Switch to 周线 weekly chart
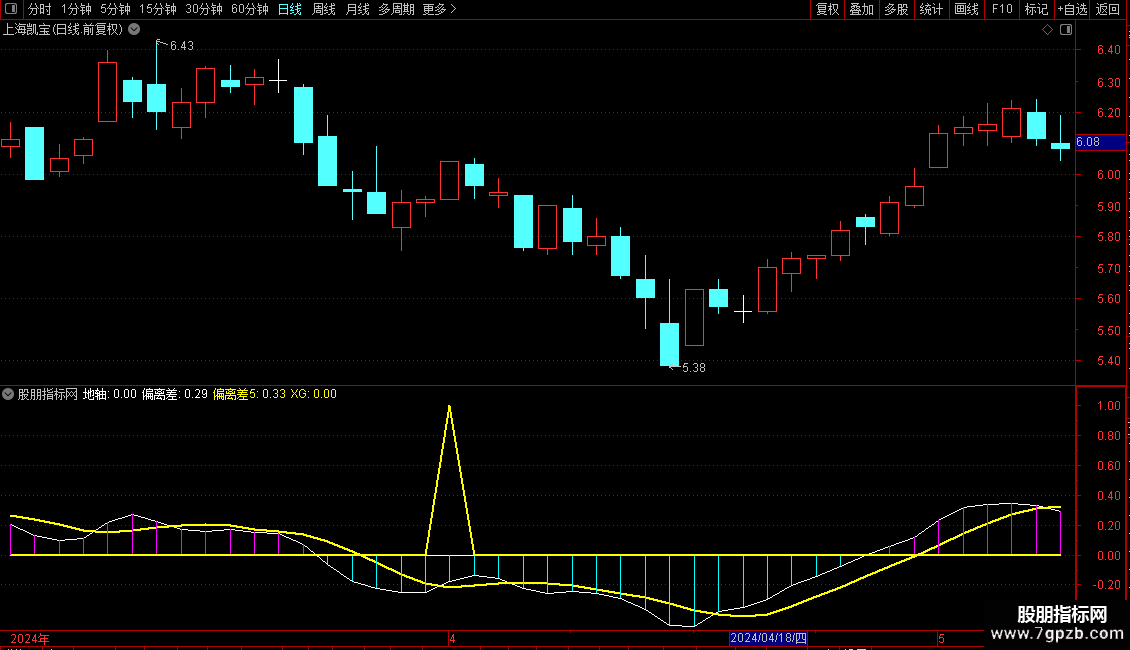 [324, 9]
